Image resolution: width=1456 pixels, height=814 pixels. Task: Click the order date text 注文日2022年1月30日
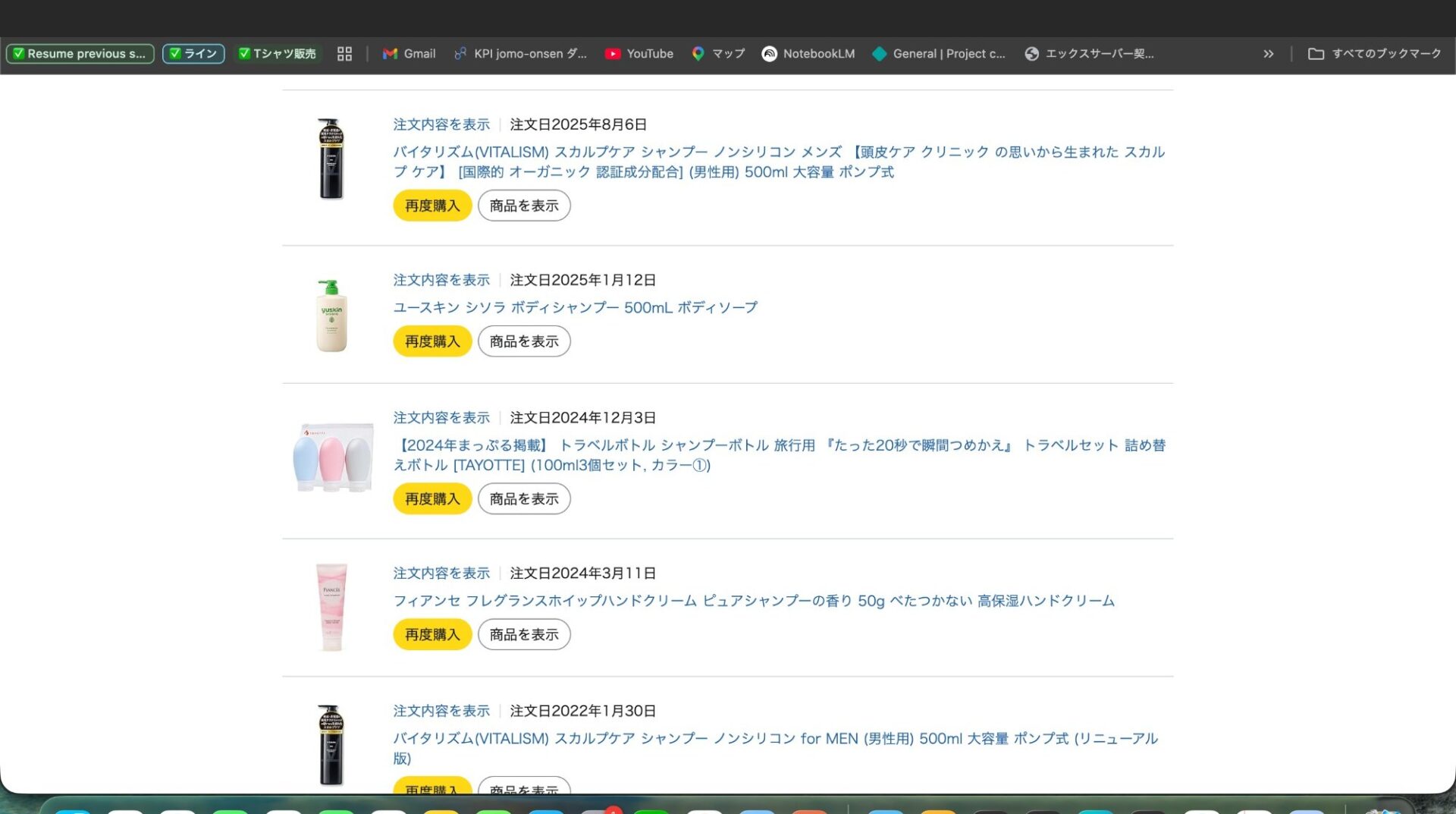click(x=583, y=712)
